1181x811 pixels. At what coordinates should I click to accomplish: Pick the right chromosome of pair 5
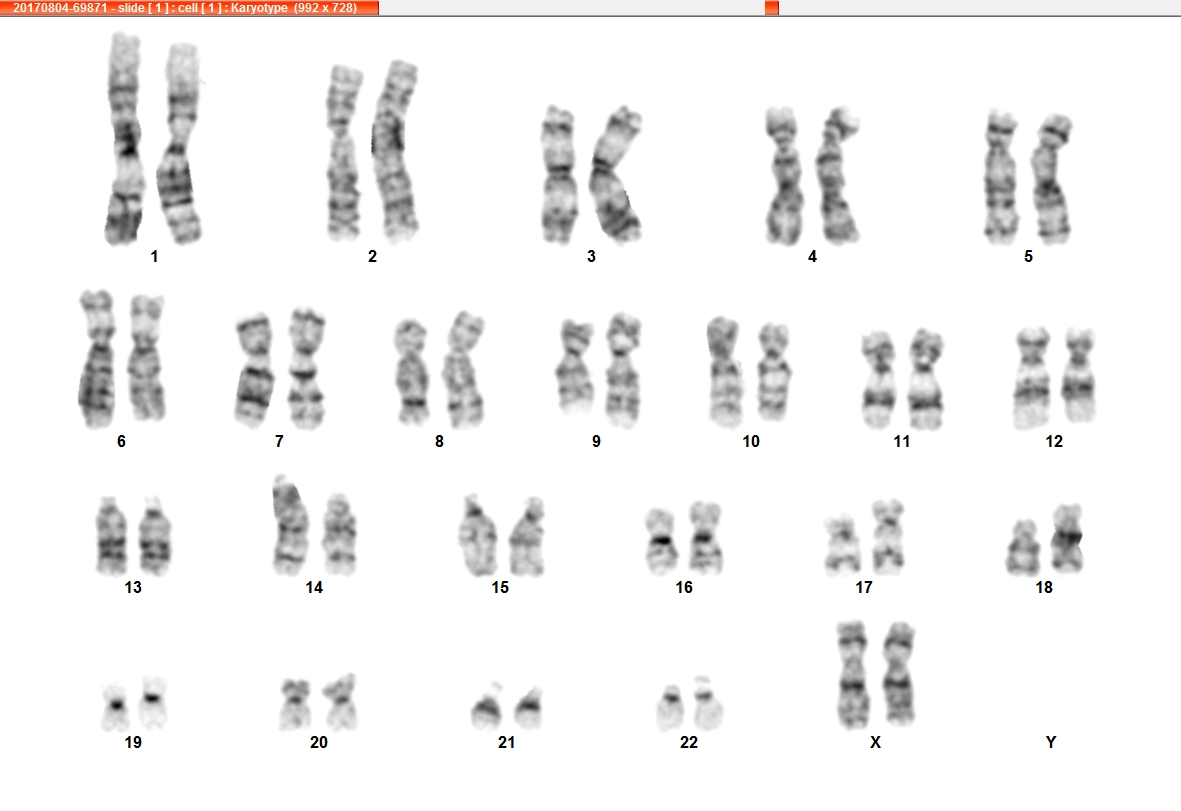tap(1052, 179)
